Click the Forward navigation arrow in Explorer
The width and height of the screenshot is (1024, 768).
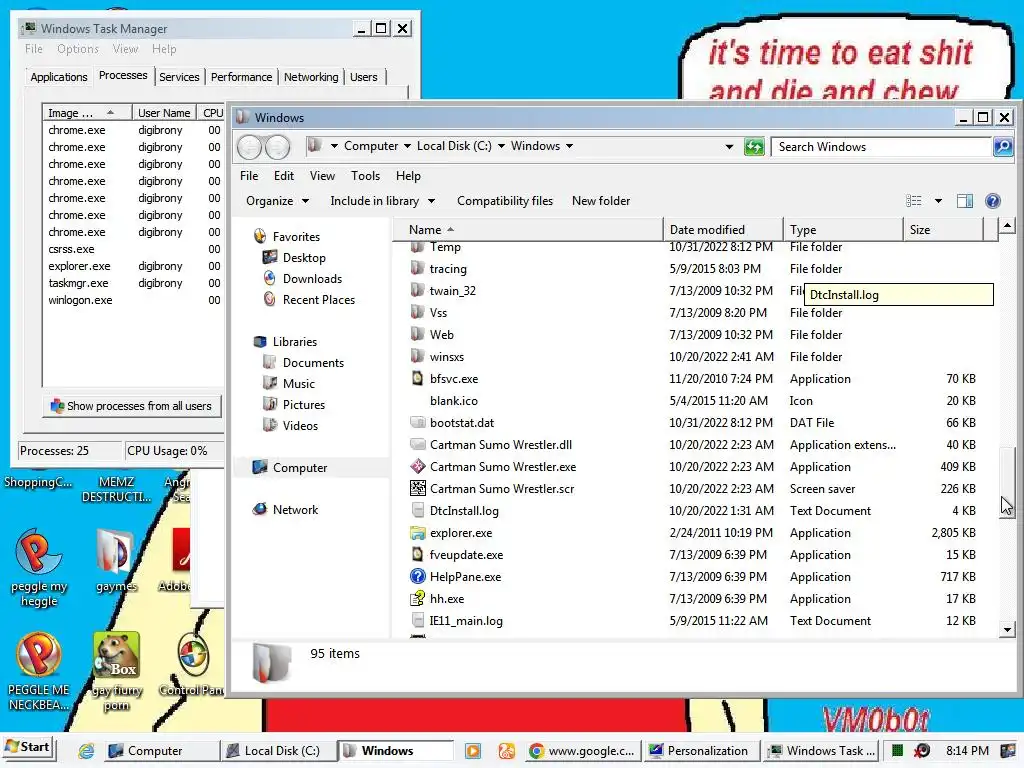tap(278, 147)
